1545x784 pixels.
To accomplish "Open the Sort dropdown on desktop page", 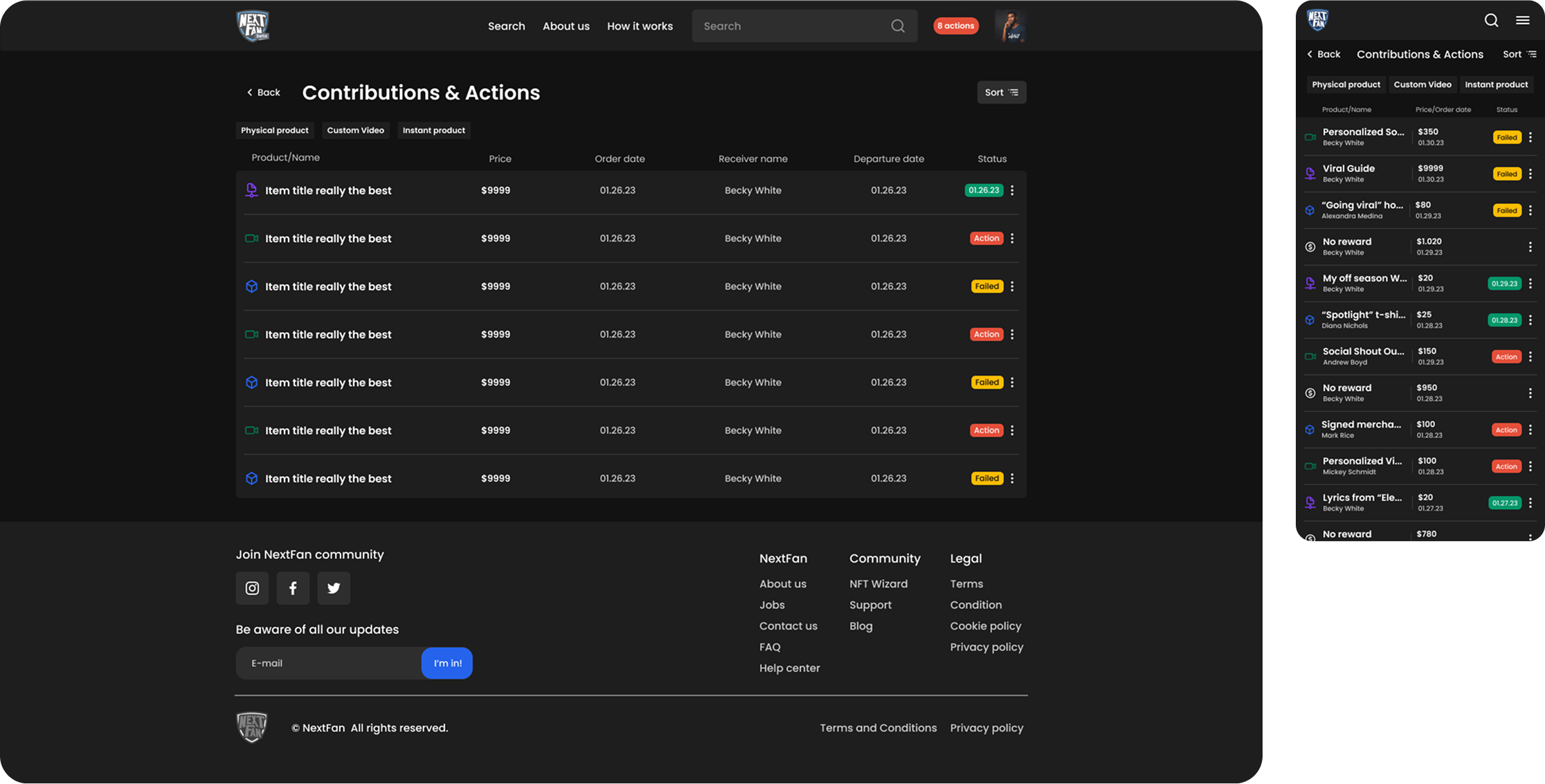I will click(x=1002, y=92).
